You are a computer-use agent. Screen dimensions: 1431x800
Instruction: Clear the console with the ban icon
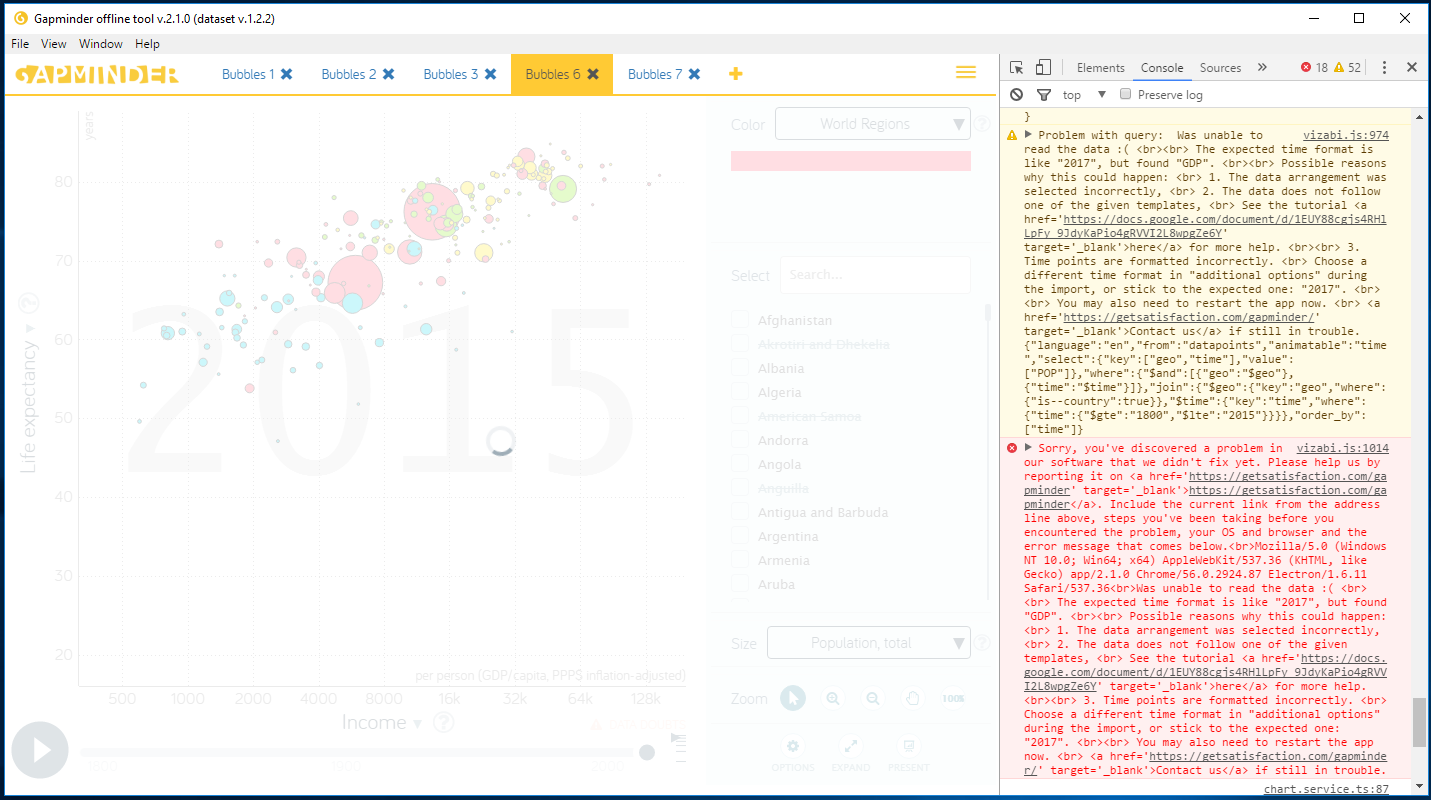(x=1017, y=95)
